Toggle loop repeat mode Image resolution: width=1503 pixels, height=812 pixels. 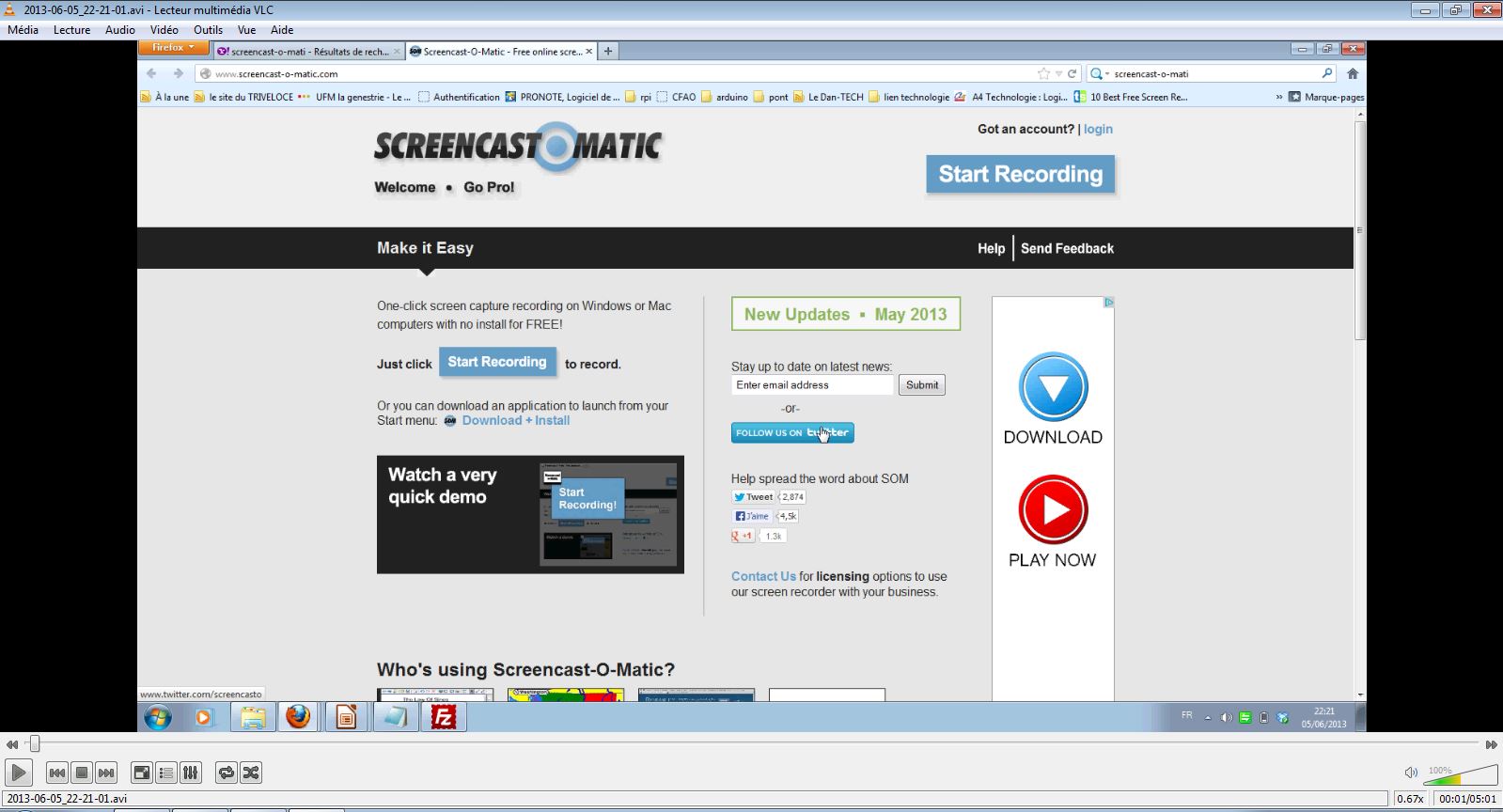coord(226,773)
